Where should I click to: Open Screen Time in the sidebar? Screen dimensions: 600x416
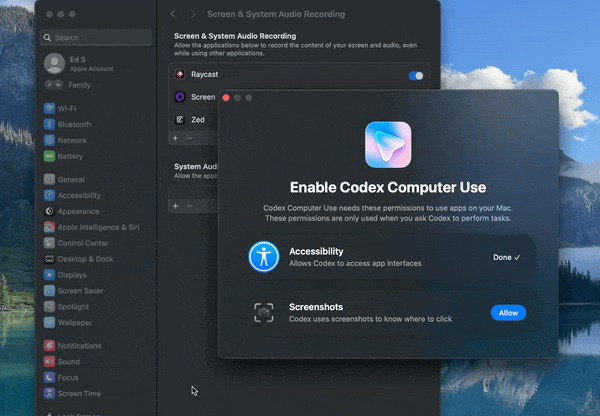[x=78, y=394]
